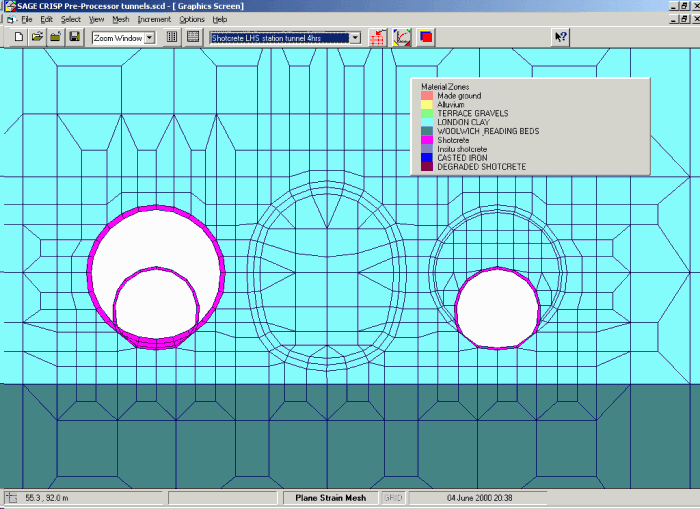Click the application icon in title bar

(x=10, y=6)
